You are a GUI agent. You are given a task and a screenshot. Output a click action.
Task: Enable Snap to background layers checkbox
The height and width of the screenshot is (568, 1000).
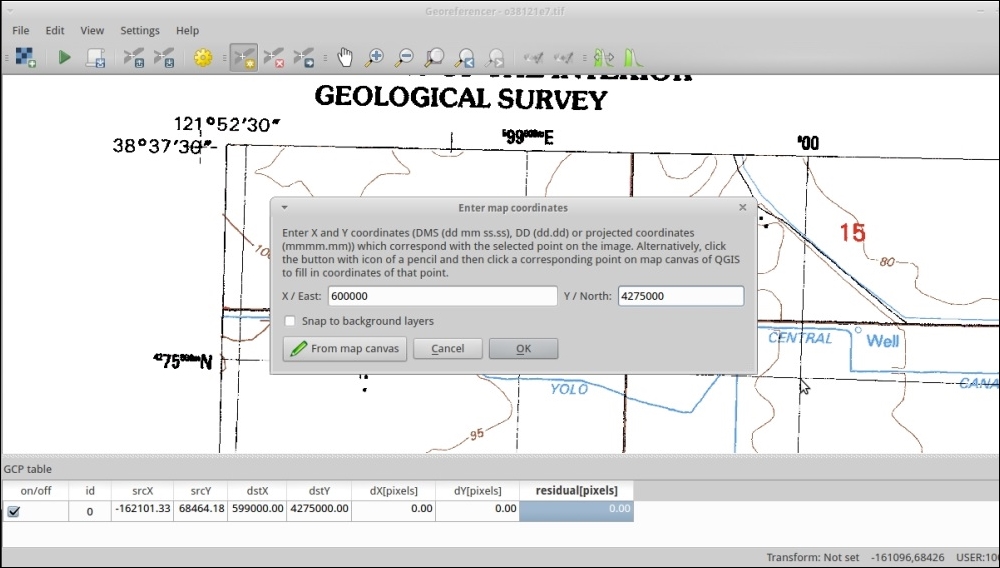pos(290,321)
